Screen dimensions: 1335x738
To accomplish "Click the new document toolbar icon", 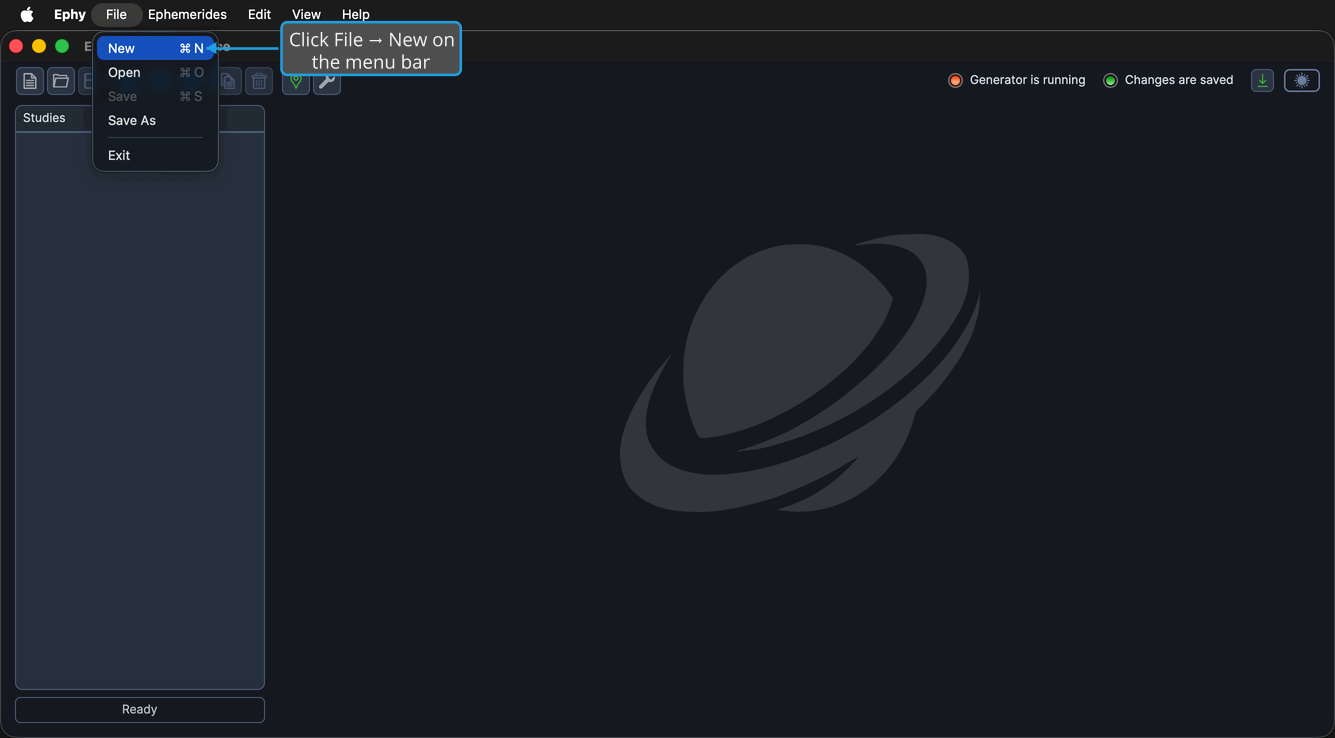I will click(30, 81).
